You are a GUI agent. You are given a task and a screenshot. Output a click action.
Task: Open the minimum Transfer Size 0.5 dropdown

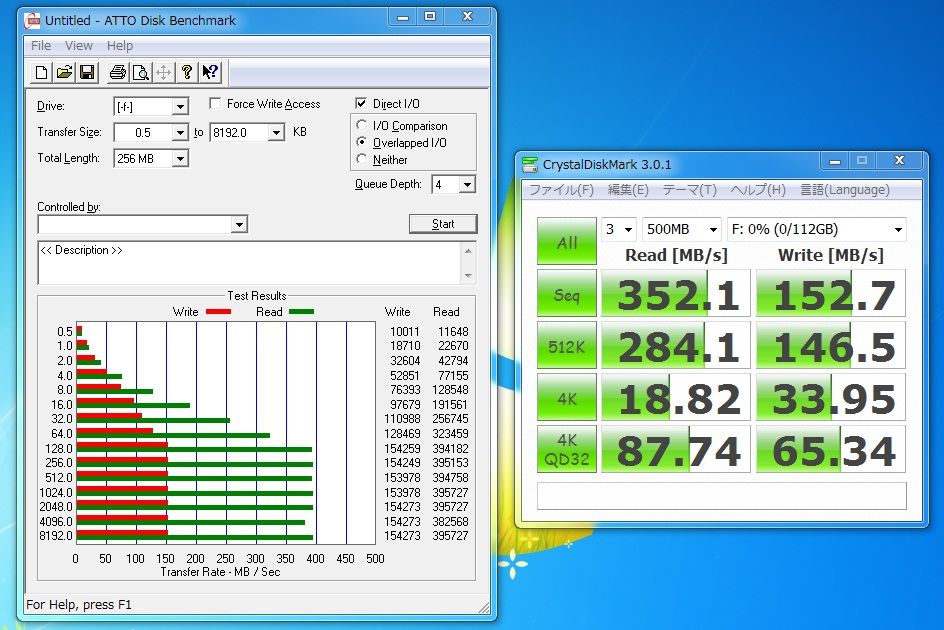tap(180, 133)
